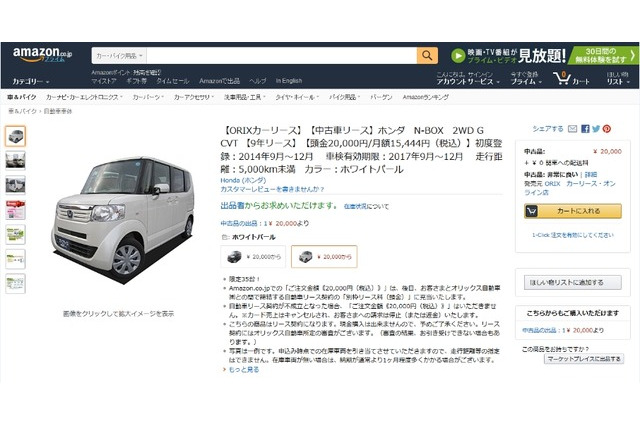This screenshot has height=426, width=640.
Task: Click the product title starting 【ORIXカーリース】
Action: (361, 150)
